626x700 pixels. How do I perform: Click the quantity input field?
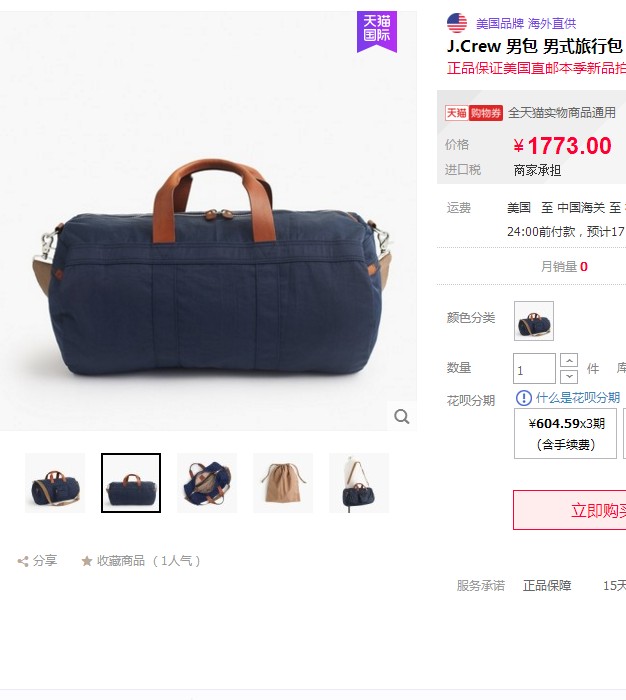pos(534,369)
